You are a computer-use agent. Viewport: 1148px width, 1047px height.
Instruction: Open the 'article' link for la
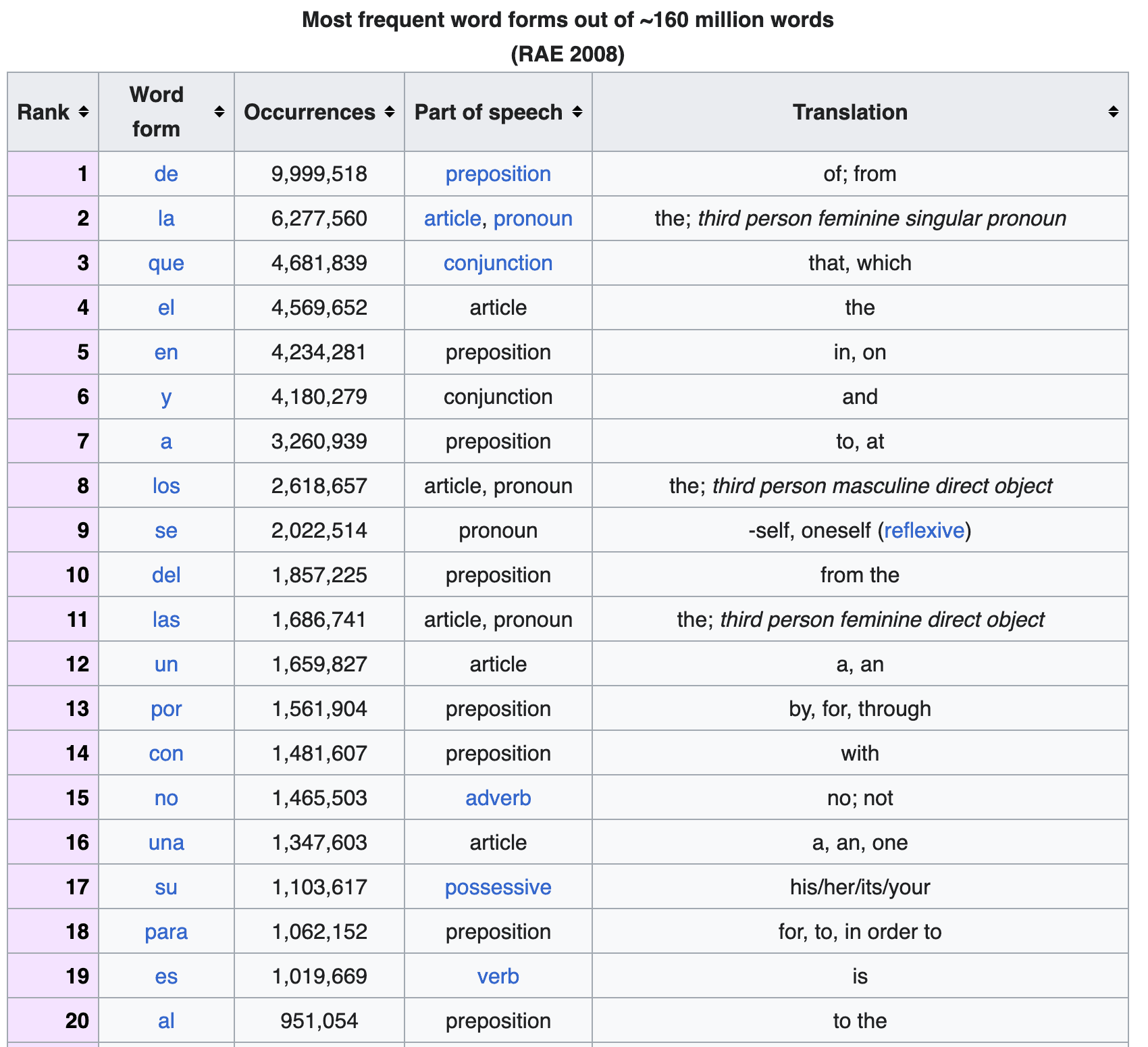(452, 219)
